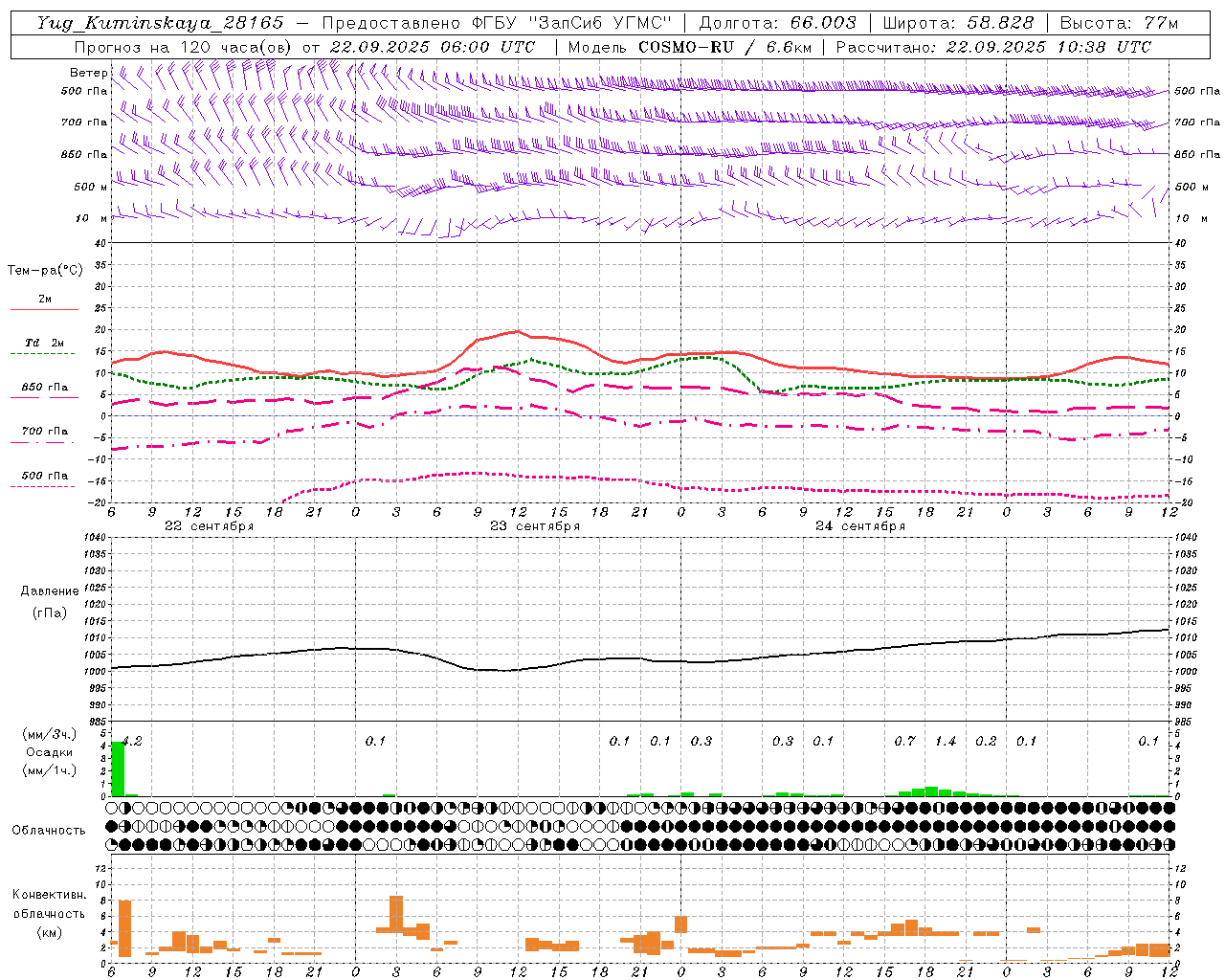The height and width of the screenshot is (980, 1225).
Task: Click the 40 tick on left temperature axis
Action: 102,243
